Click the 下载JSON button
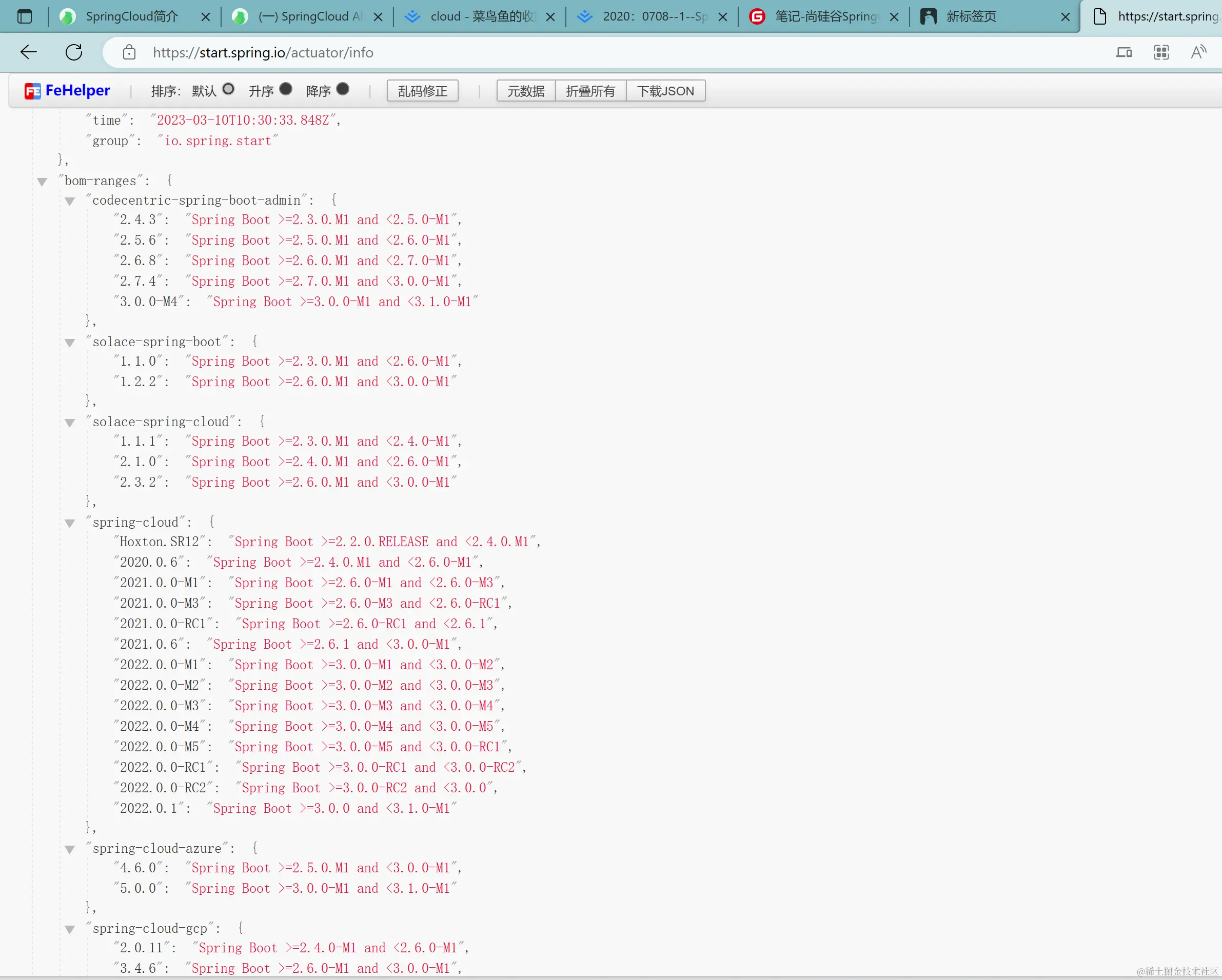 665,91
